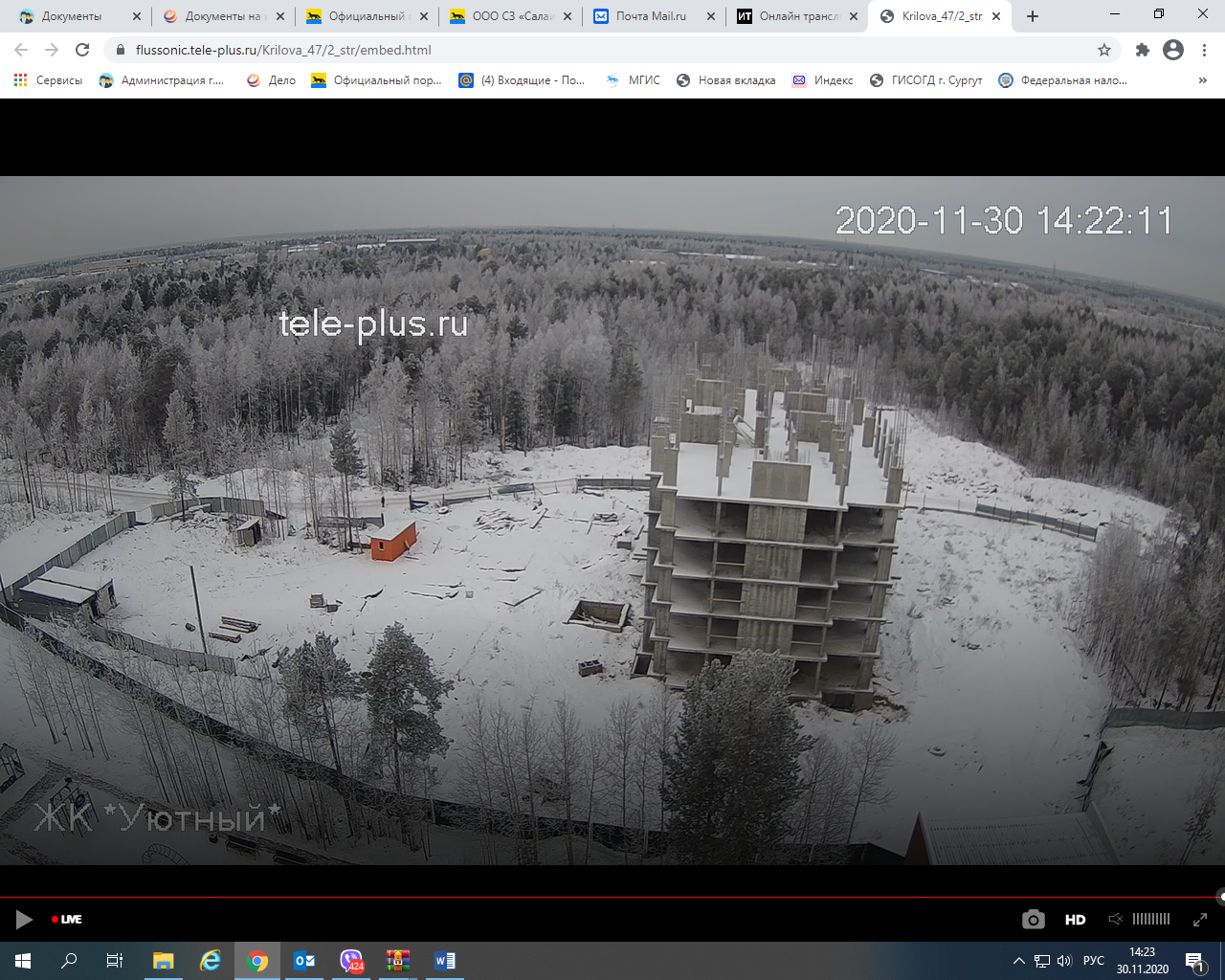Image resolution: width=1225 pixels, height=980 pixels.
Task: Play the live video stream
Action: pyautogui.click(x=24, y=920)
